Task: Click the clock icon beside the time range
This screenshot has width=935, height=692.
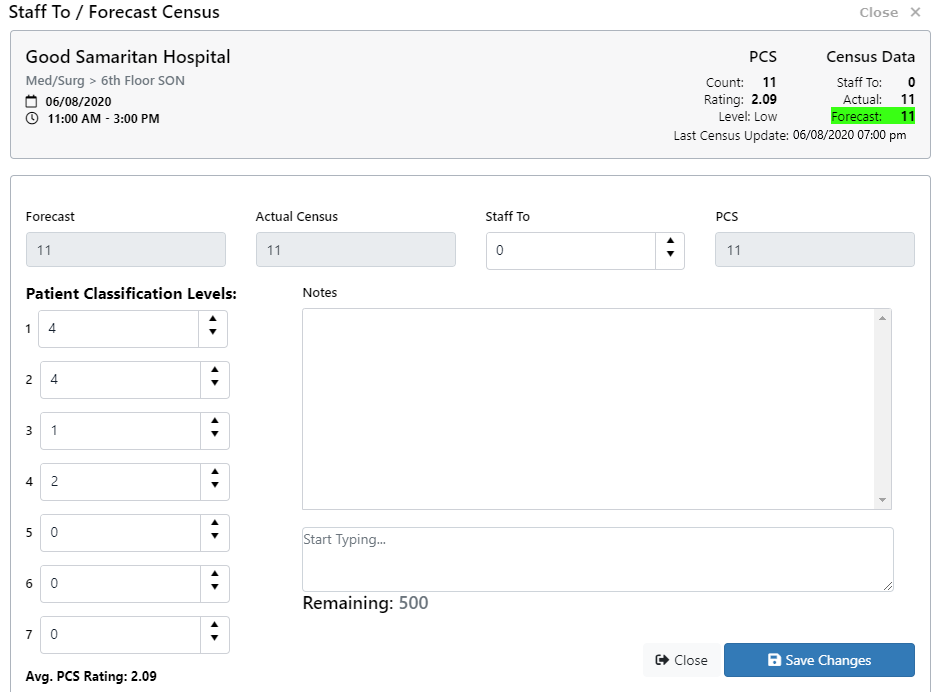Action: pyautogui.click(x=32, y=118)
